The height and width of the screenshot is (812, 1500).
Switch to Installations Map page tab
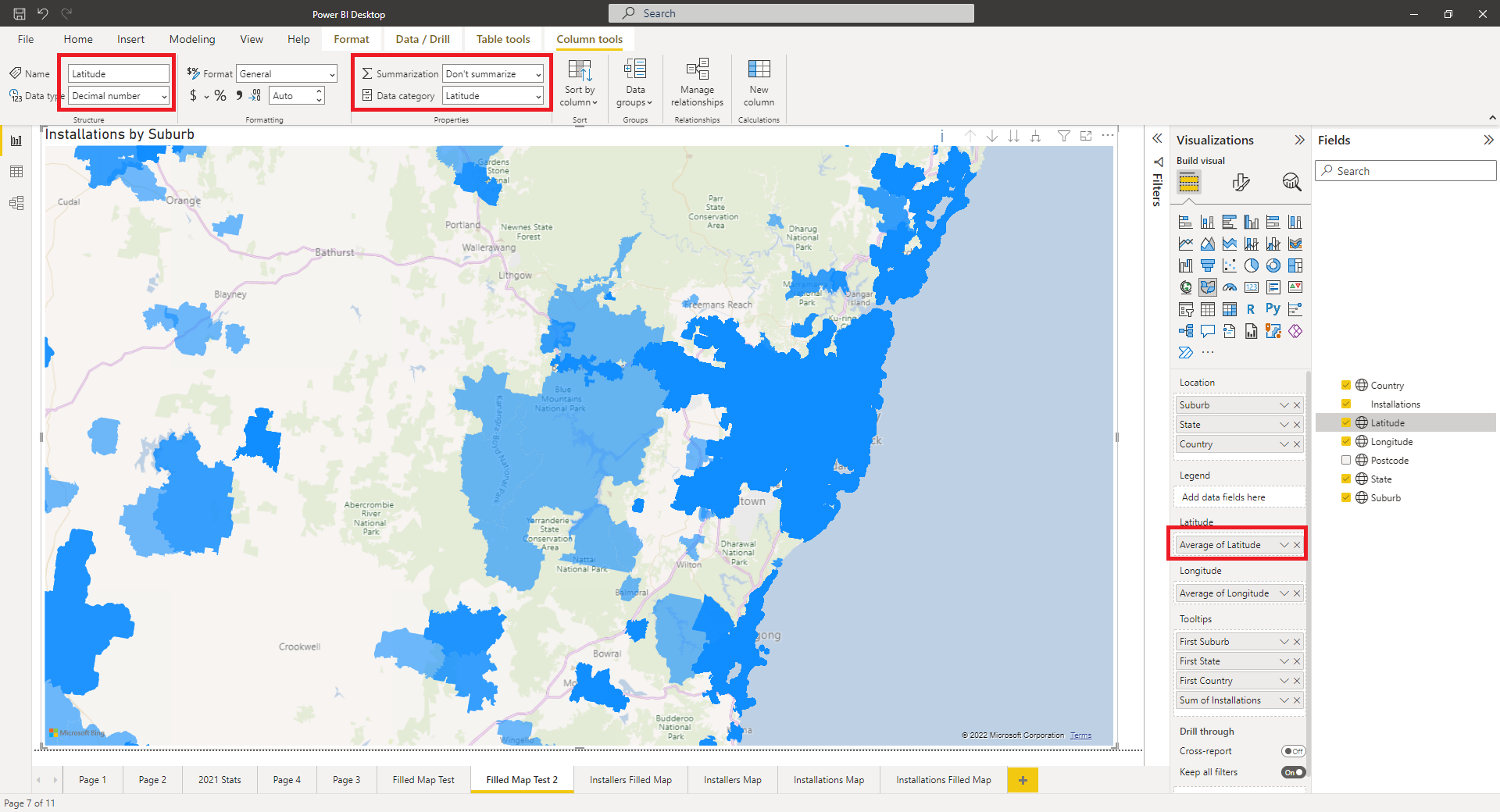pyautogui.click(x=829, y=779)
